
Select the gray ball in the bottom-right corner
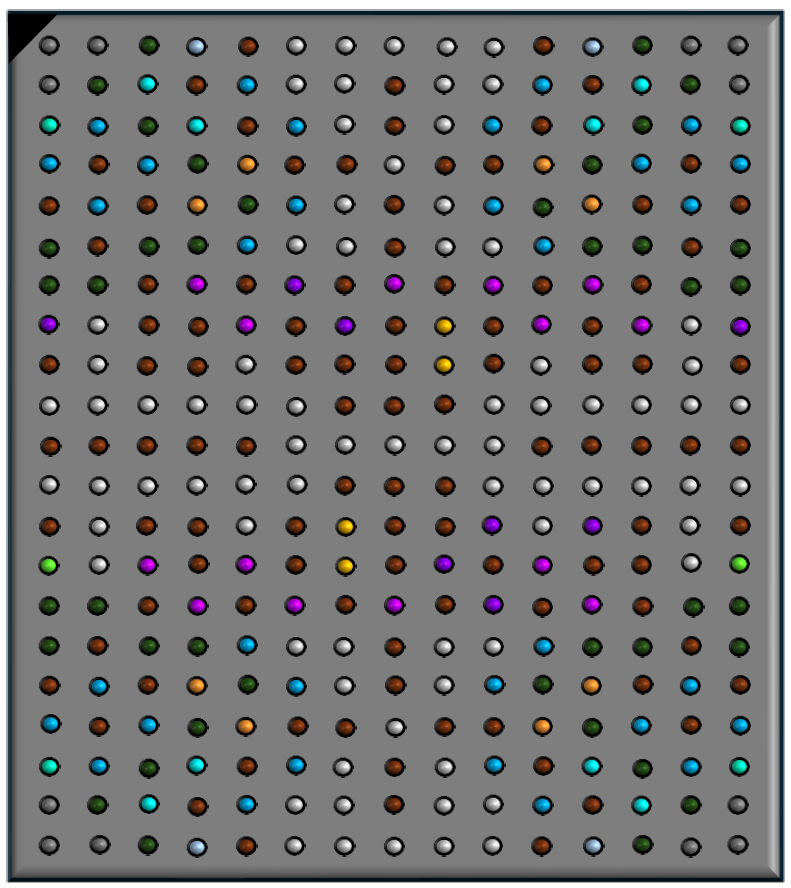click(x=738, y=844)
